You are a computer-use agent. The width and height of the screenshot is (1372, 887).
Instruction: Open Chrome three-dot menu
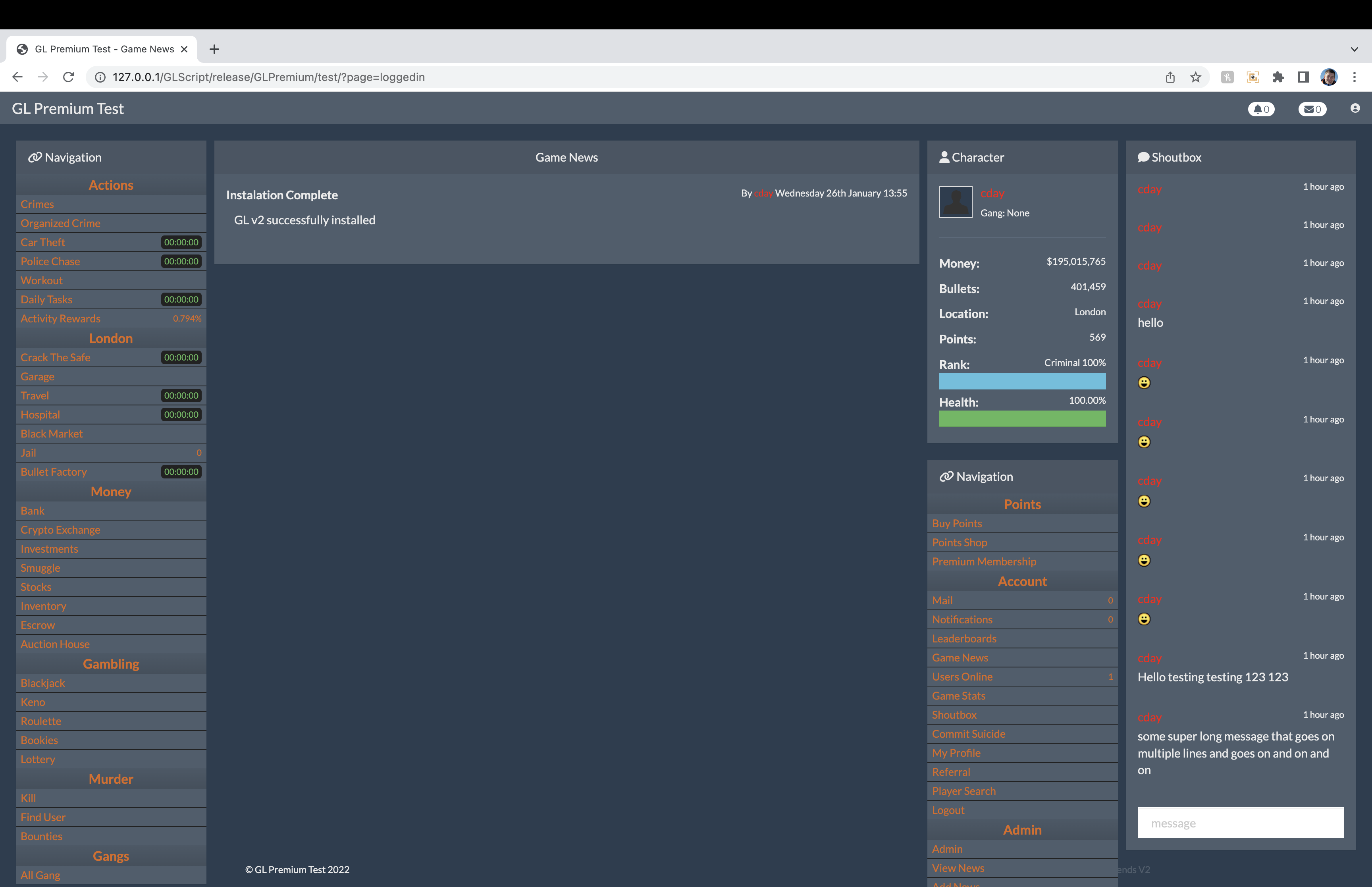click(x=1354, y=77)
